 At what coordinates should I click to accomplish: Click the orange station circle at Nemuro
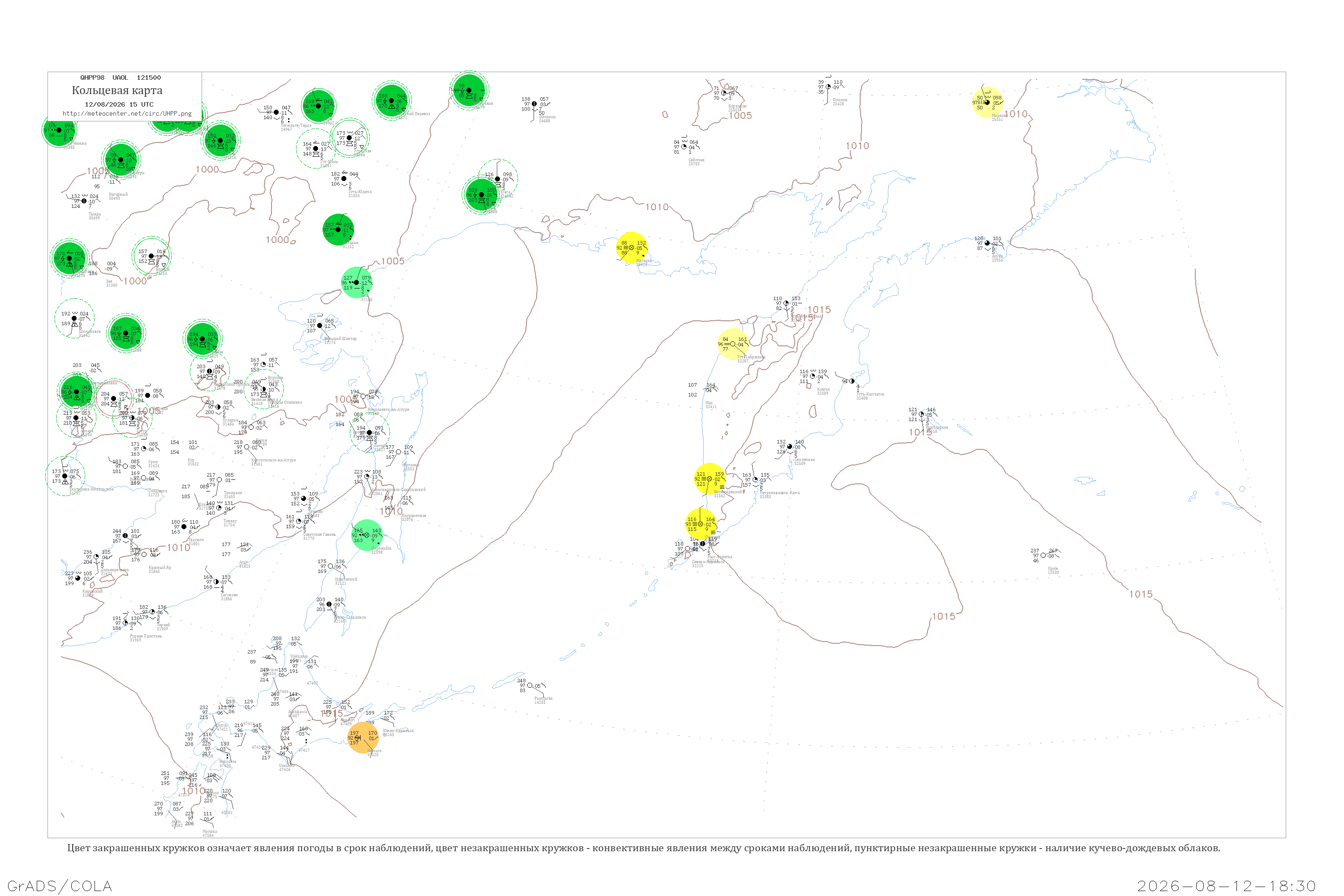click(x=363, y=738)
